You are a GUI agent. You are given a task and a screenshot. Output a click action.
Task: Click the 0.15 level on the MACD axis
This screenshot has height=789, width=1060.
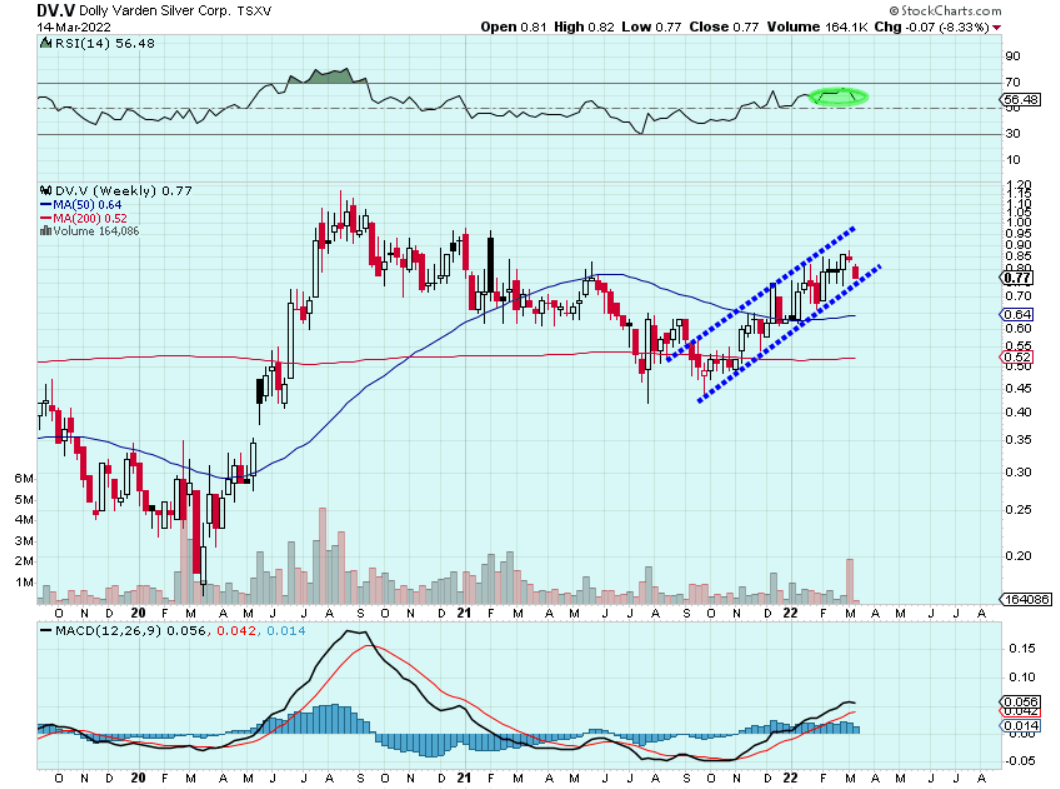coord(1021,648)
